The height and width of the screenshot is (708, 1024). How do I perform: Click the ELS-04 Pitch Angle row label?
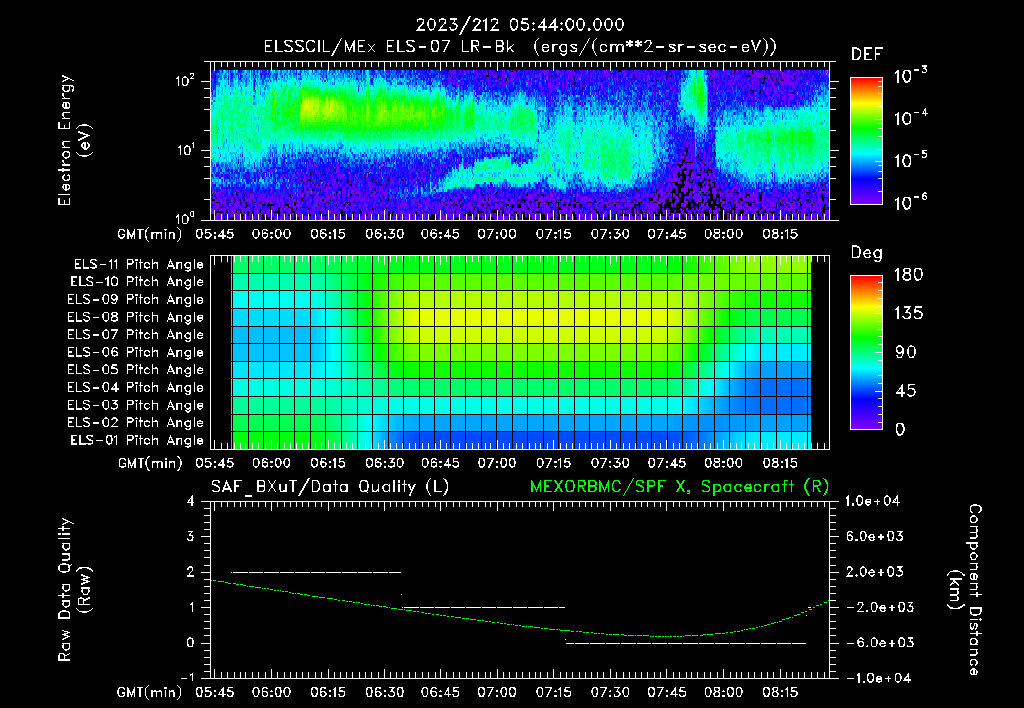click(x=135, y=388)
